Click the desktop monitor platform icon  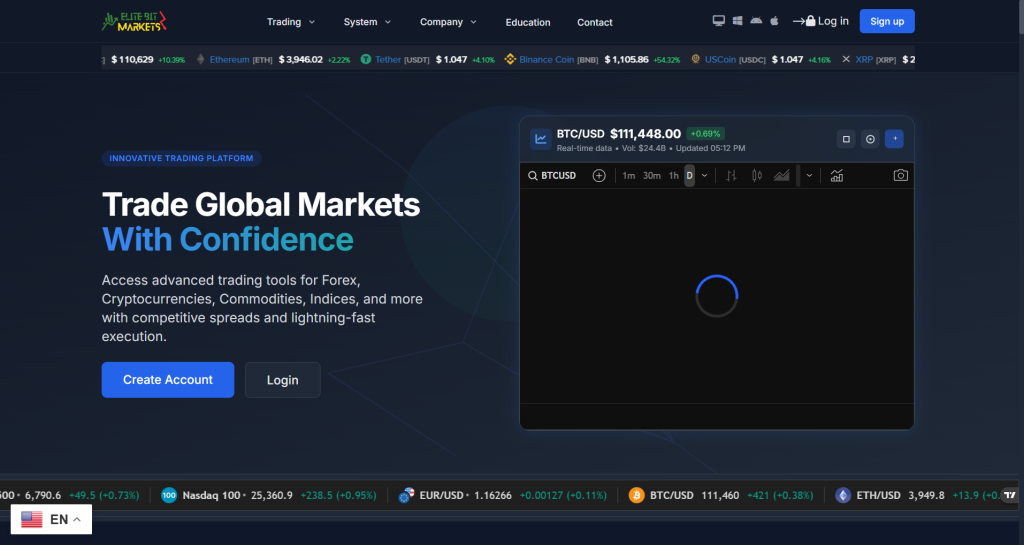coord(718,21)
